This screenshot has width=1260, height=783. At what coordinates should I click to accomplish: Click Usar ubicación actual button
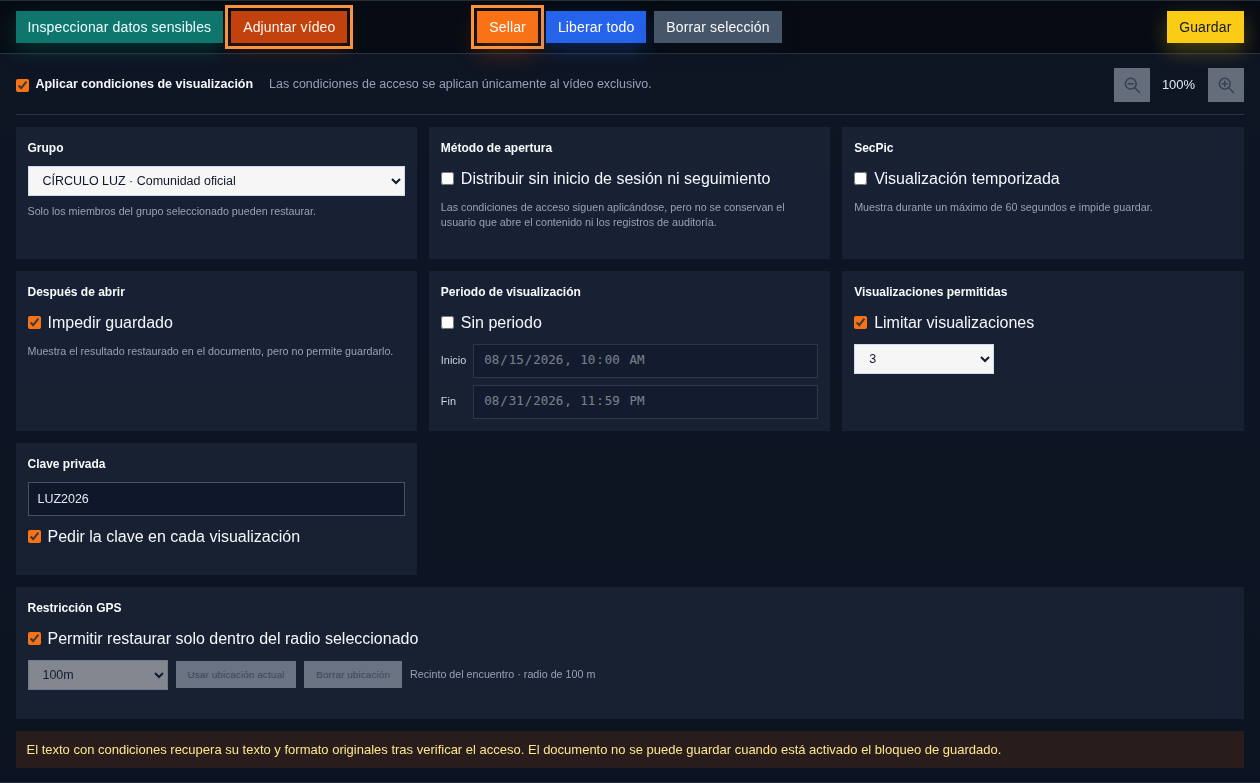236,674
